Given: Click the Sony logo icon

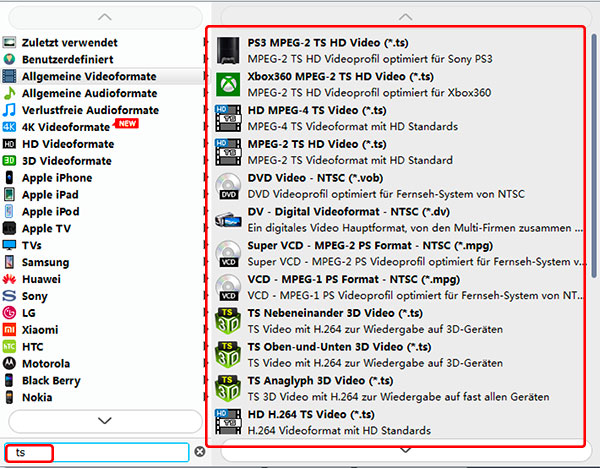Looking at the screenshot, I should coord(9,296).
